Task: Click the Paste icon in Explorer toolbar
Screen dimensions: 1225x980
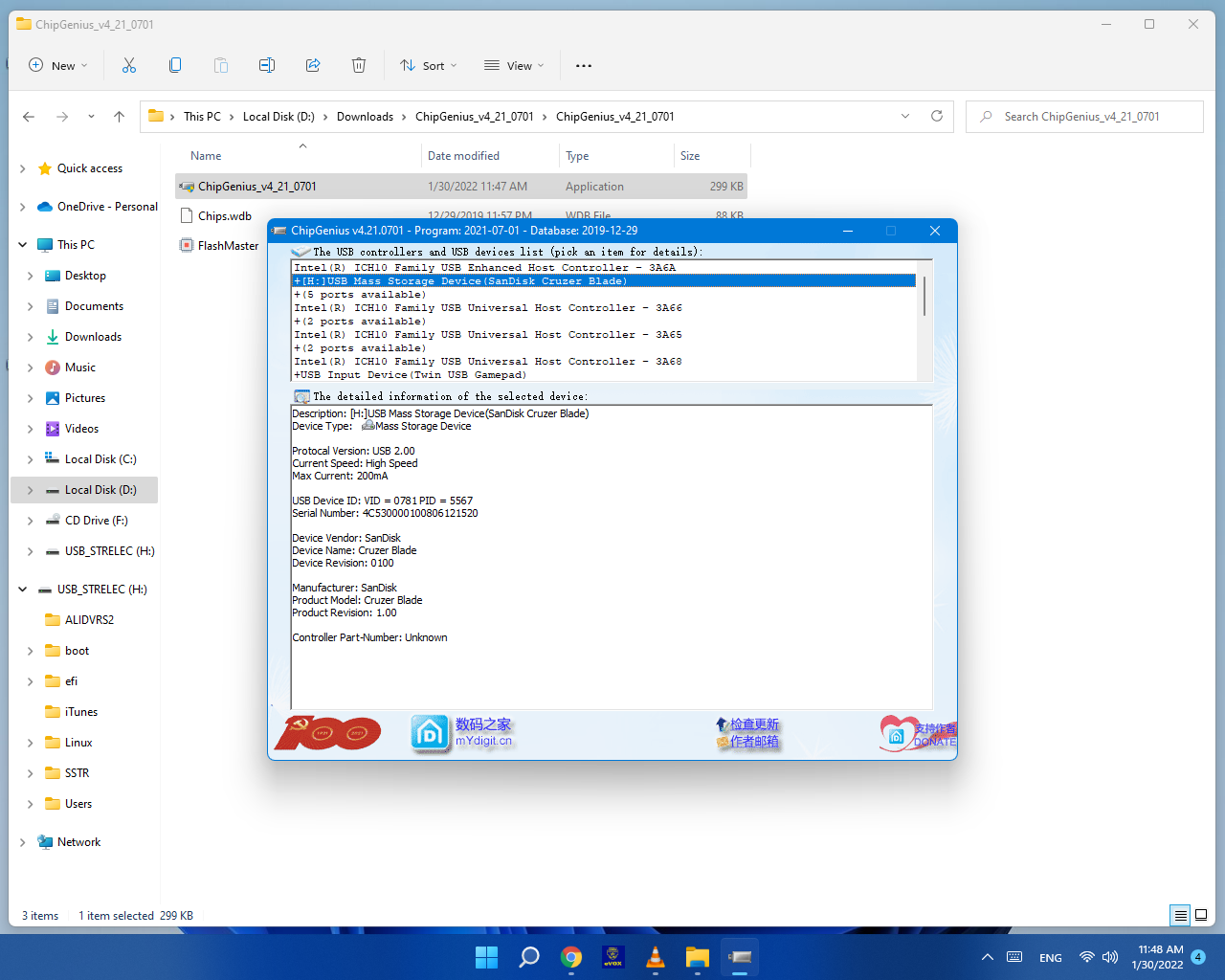Action: pos(221,65)
